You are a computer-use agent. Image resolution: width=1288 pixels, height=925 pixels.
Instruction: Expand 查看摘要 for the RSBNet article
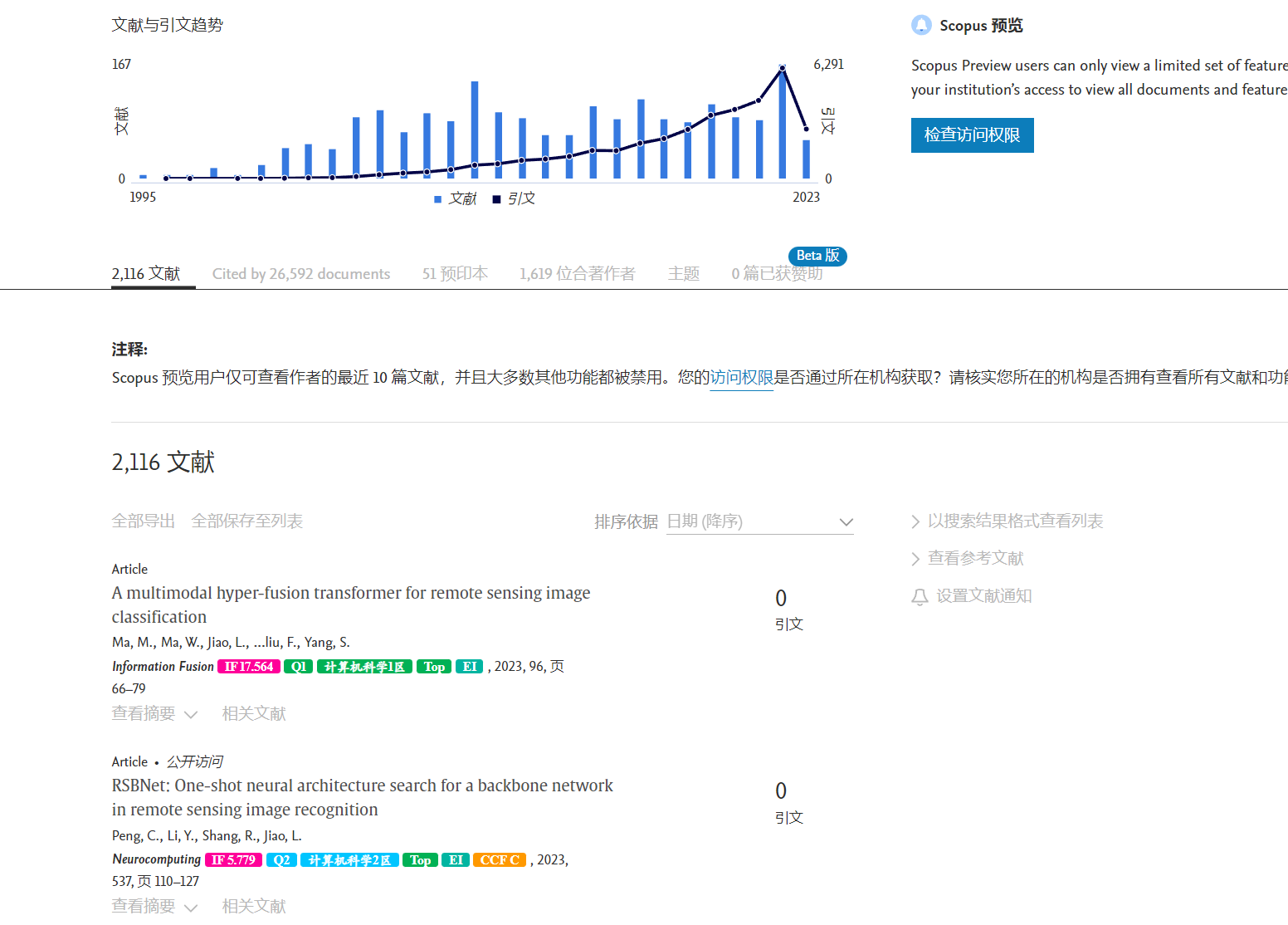click(x=154, y=907)
